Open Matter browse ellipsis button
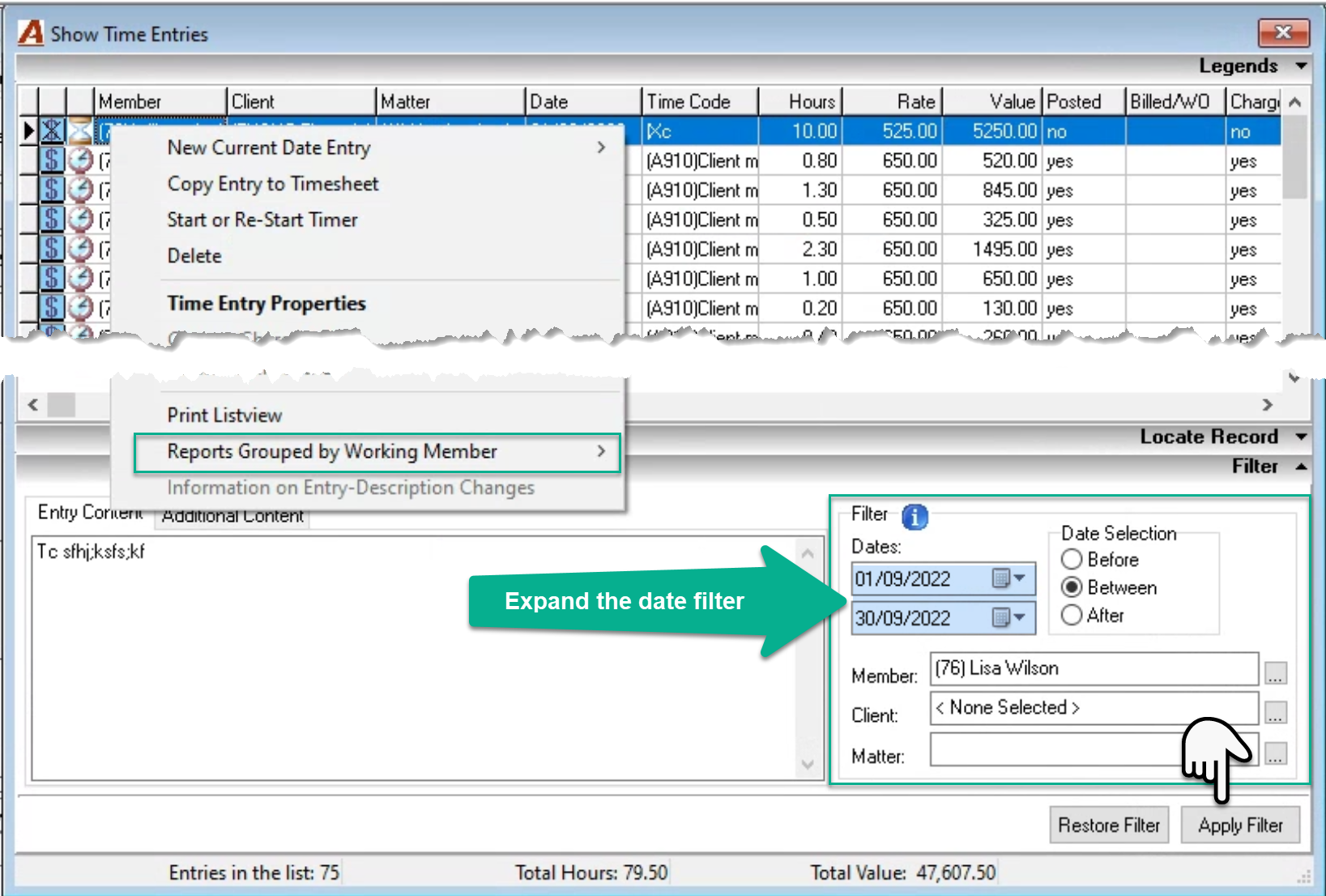 point(1276,753)
